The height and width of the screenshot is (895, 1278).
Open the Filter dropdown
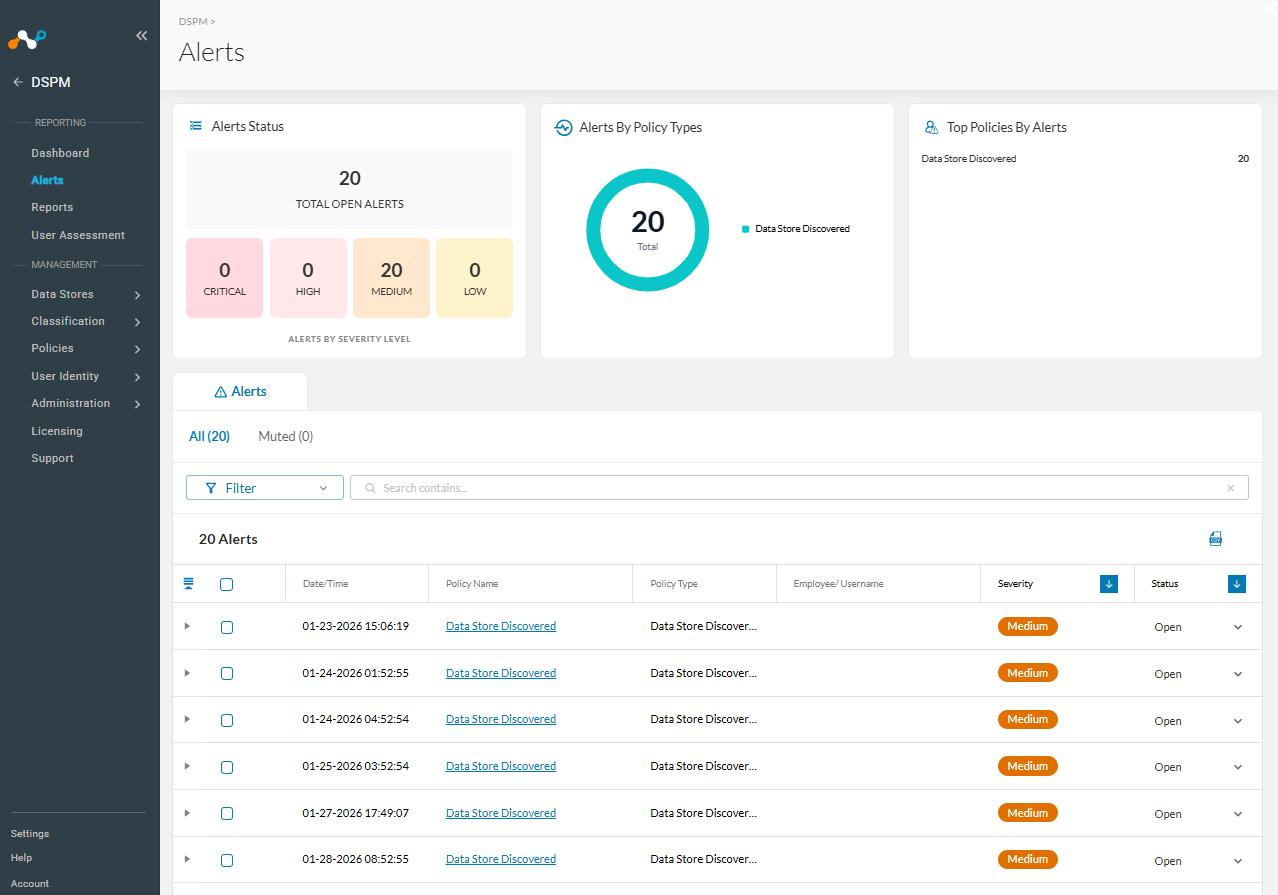click(265, 488)
